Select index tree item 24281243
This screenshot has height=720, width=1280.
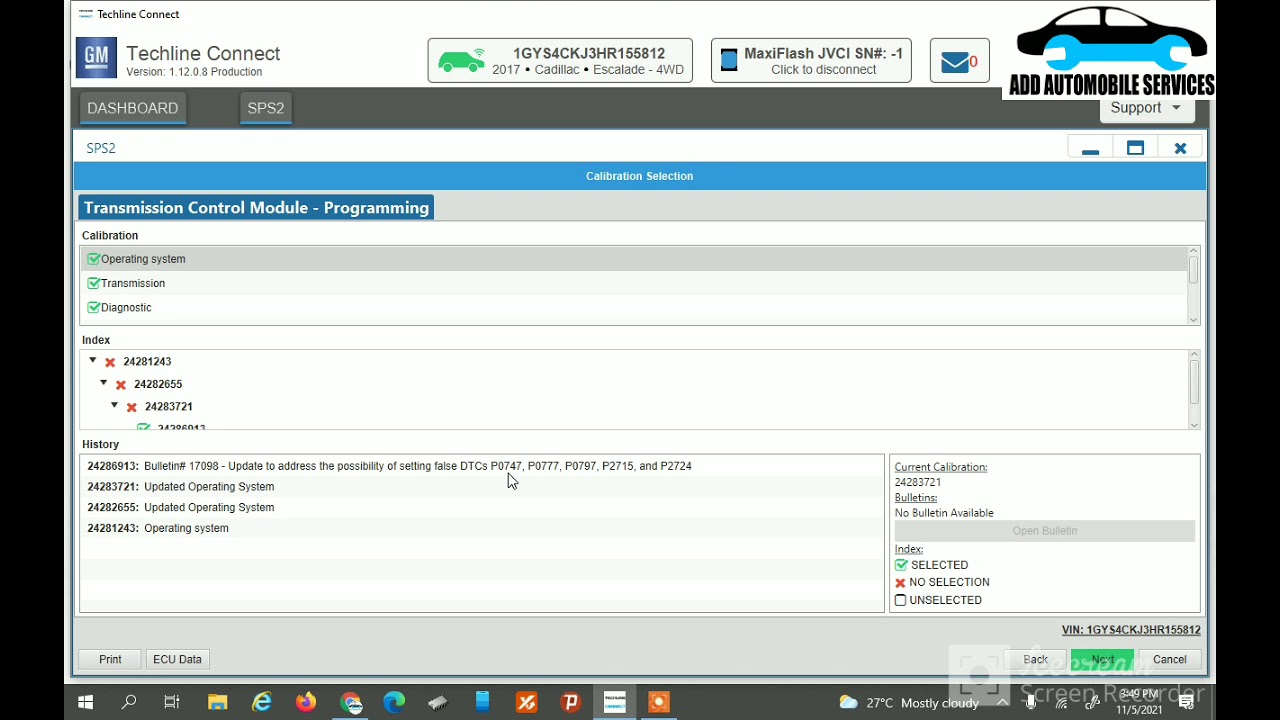click(x=147, y=362)
